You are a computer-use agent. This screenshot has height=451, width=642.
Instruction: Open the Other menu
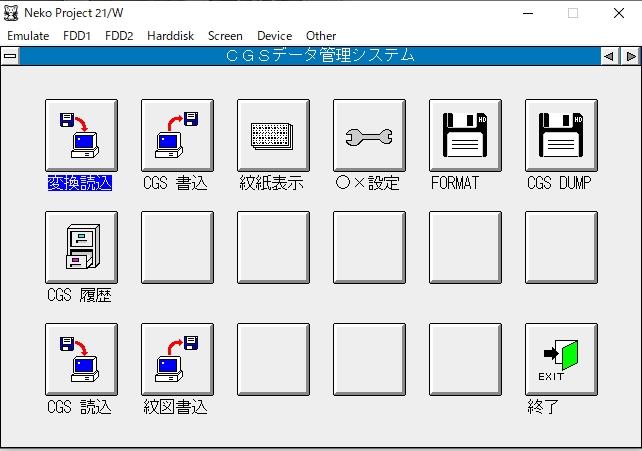click(321, 36)
